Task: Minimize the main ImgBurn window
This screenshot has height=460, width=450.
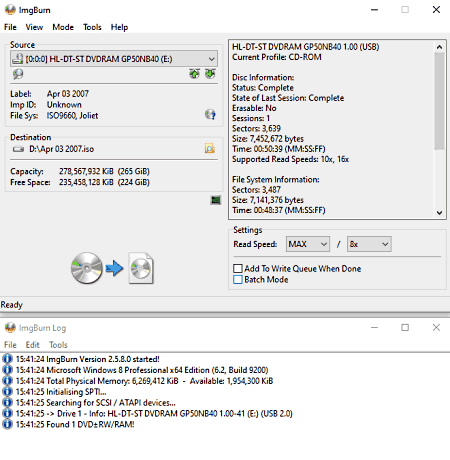Action: [374, 10]
